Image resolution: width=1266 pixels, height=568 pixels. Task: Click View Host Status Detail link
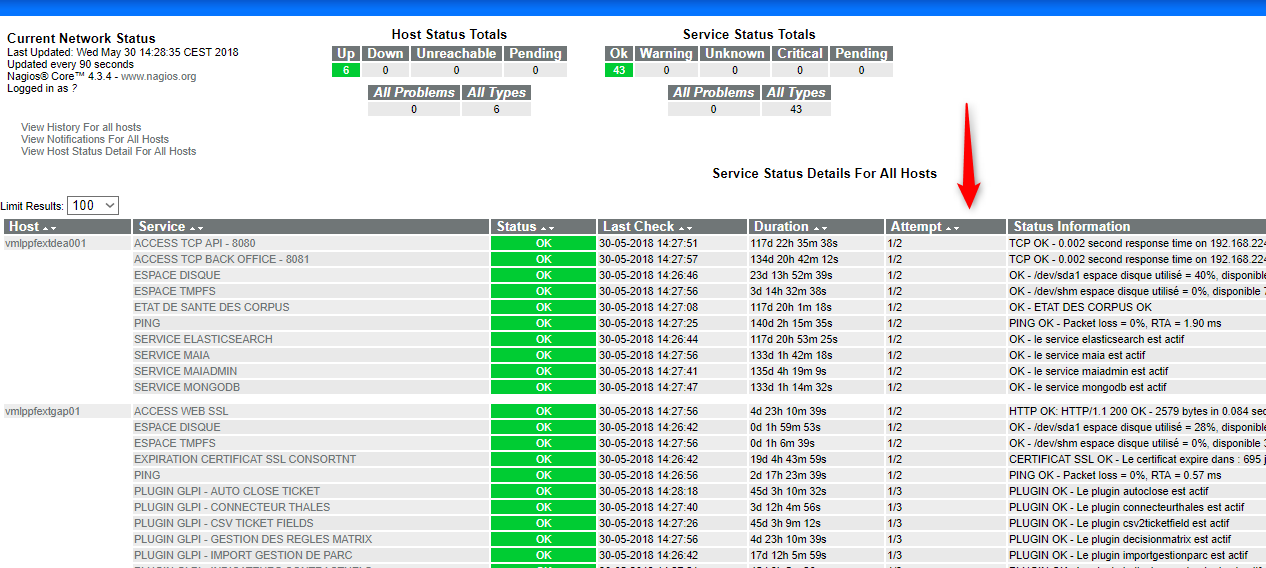point(108,152)
